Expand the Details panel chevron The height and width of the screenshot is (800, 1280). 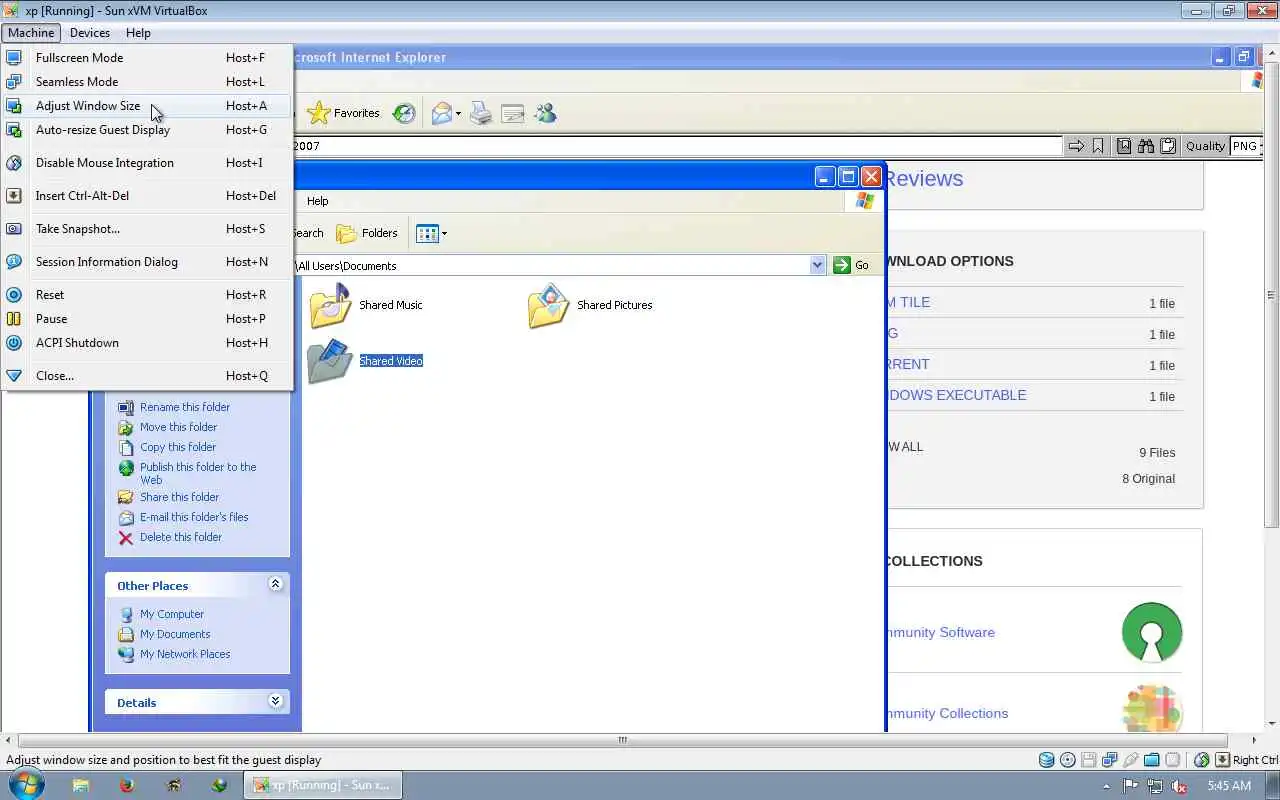click(x=275, y=701)
